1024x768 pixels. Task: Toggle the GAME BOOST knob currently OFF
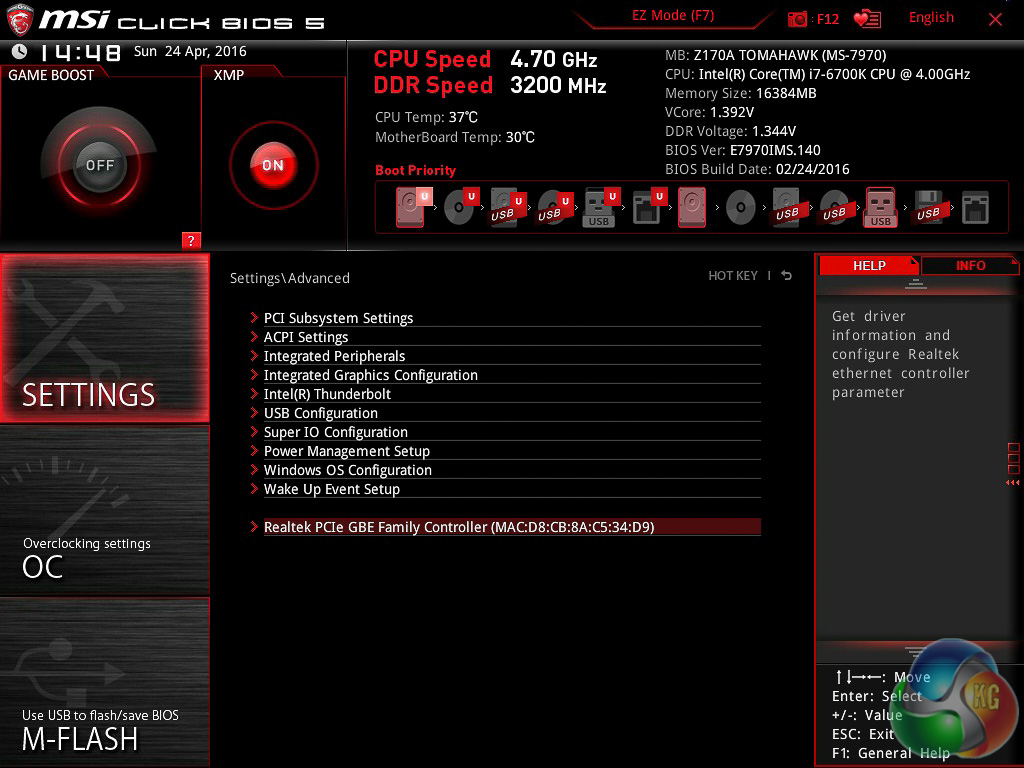pos(99,165)
